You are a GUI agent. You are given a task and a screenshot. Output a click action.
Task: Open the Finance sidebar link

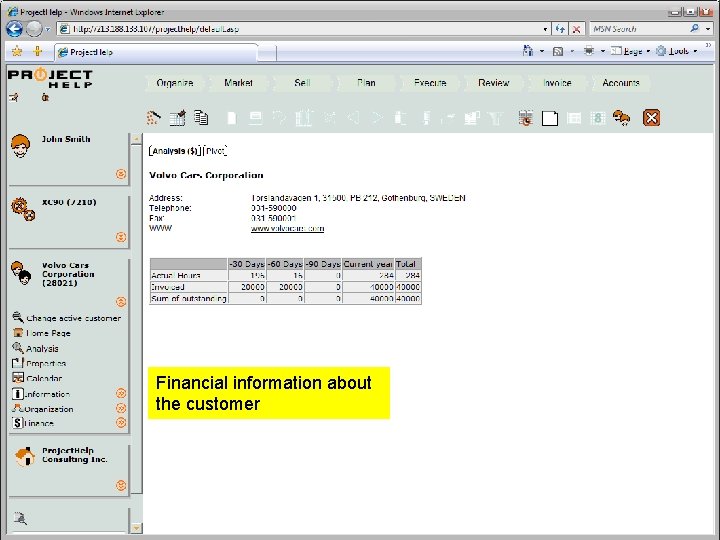coord(39,423)
